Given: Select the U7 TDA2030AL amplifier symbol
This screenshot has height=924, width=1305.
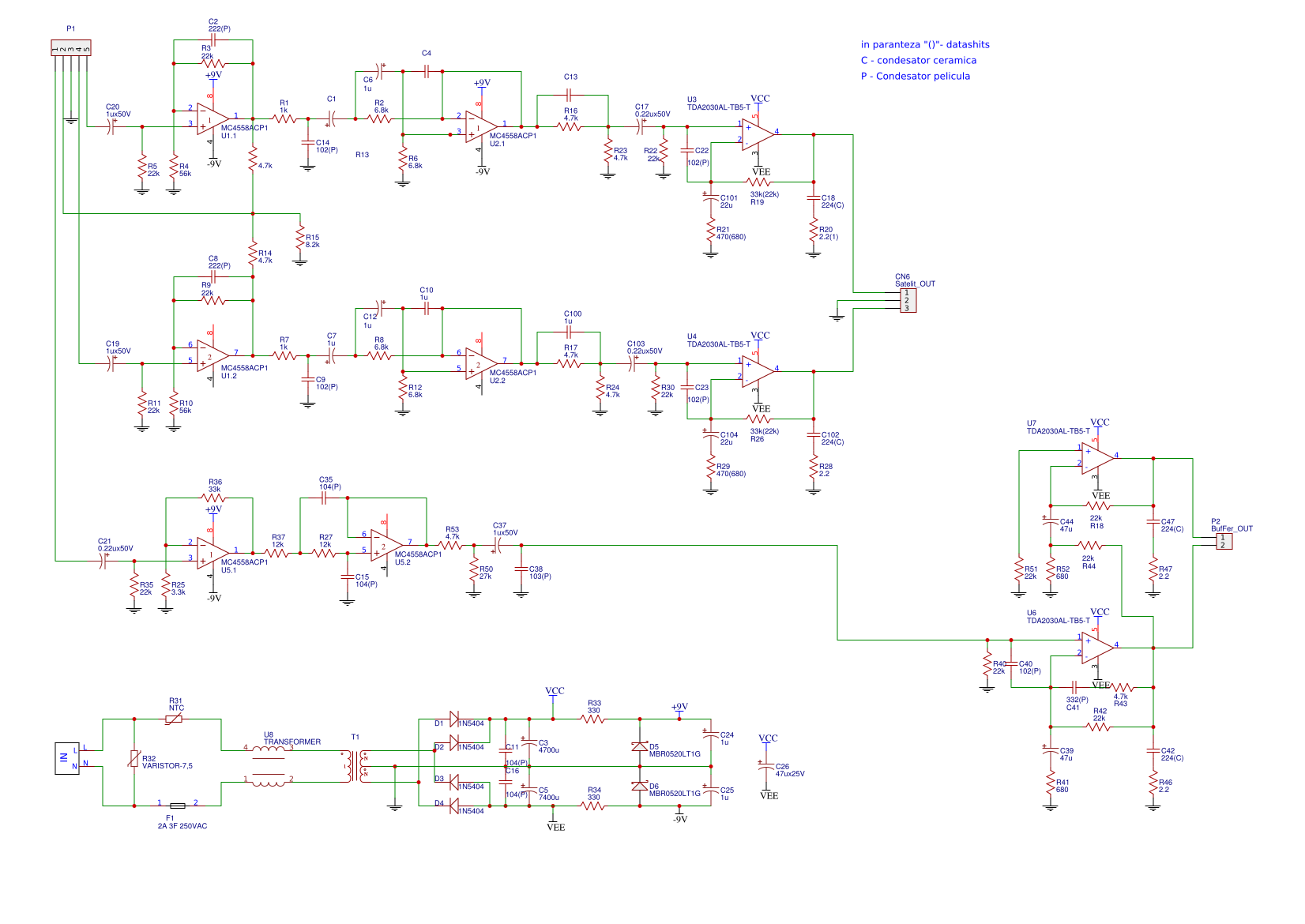Looking at the screenshot, I should [x=1096, y=458].
